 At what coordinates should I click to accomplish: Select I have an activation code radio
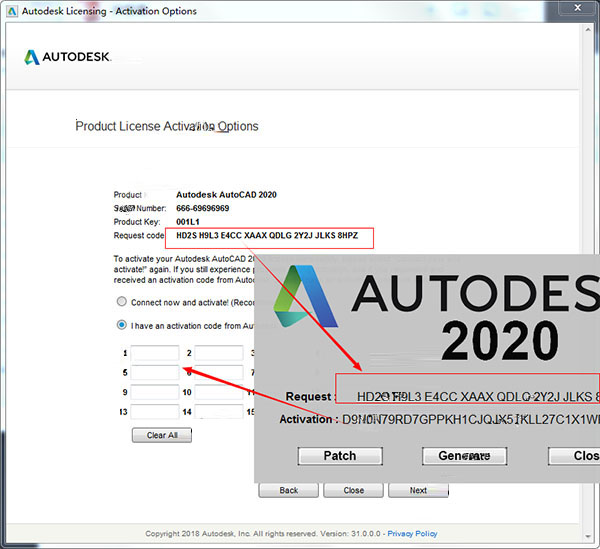click(x=122, y=325)
